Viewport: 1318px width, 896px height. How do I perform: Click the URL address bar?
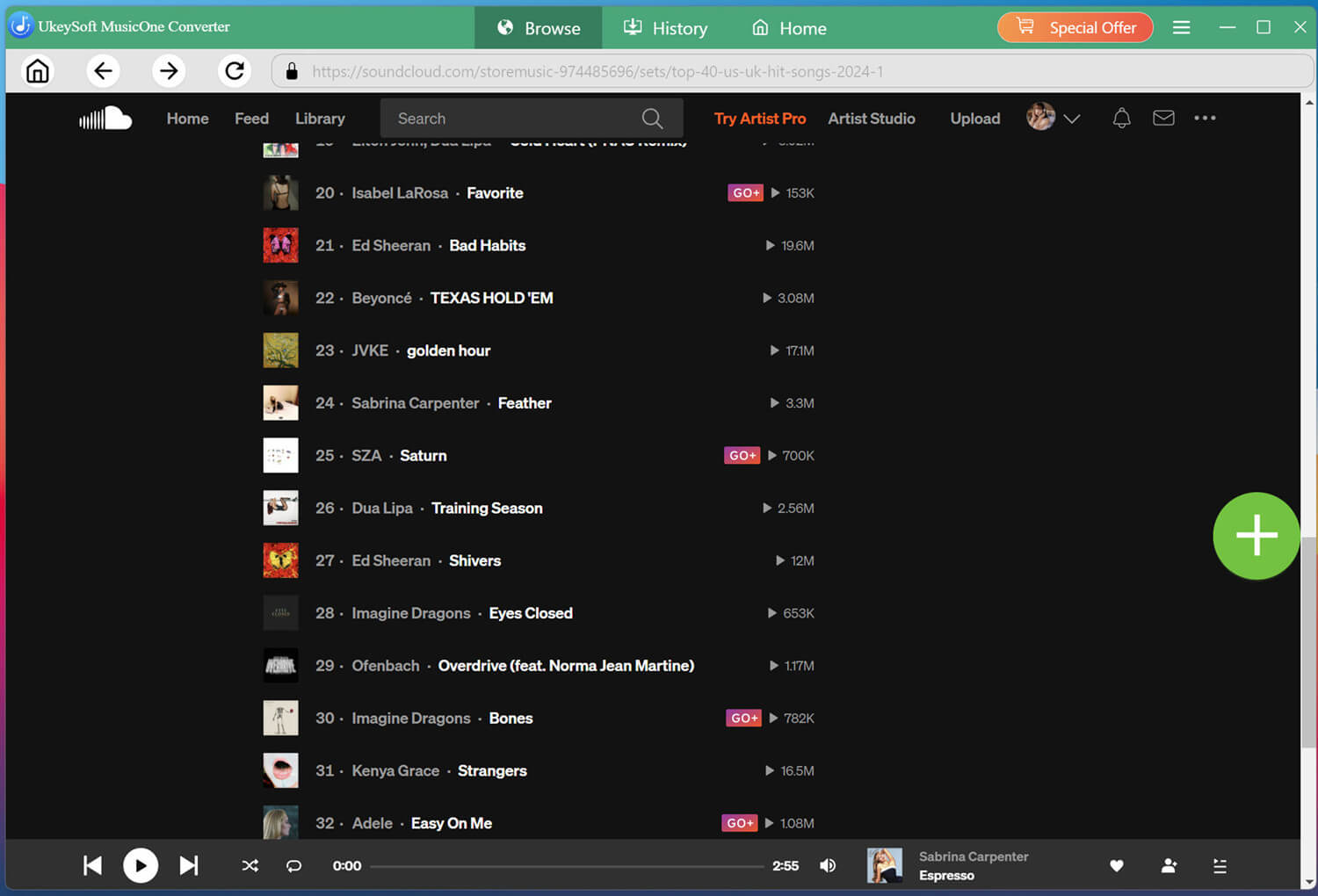tap(791, 71)
